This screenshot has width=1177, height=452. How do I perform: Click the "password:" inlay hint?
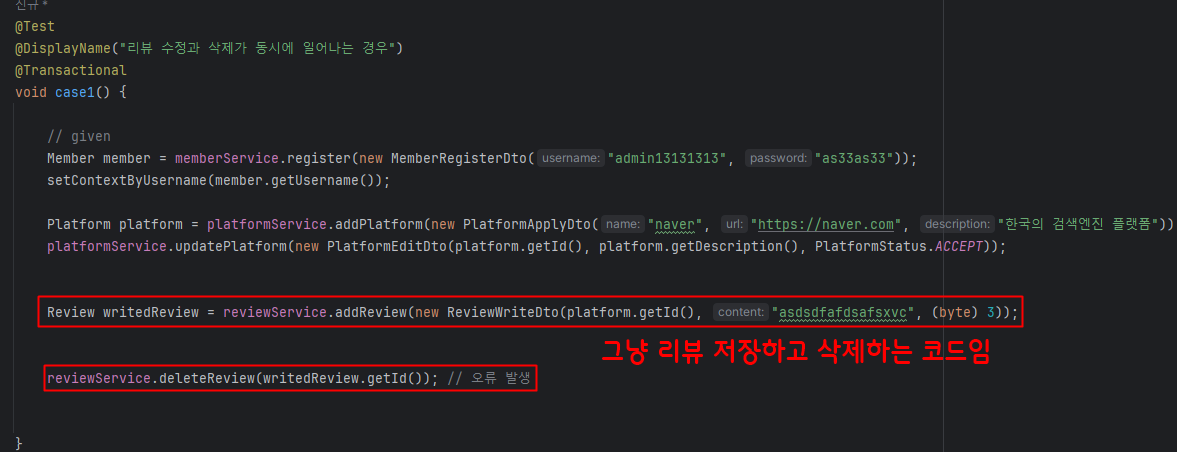point(779,159)
